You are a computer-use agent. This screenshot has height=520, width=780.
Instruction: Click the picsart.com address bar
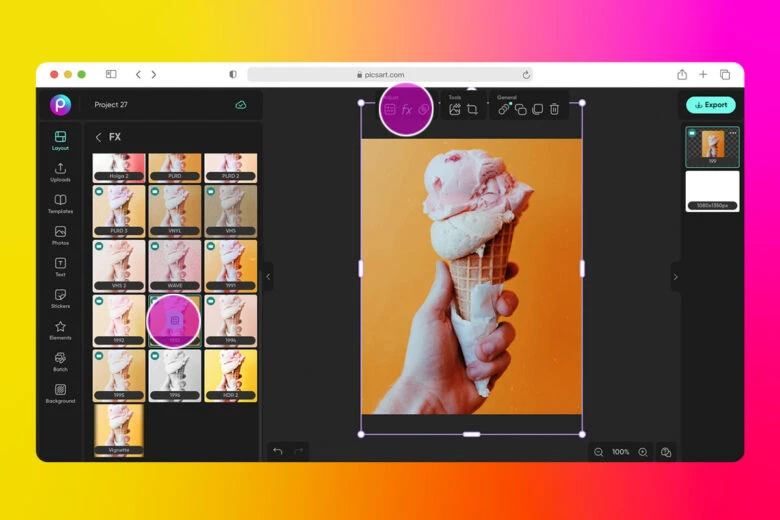[x=389, y=74]
